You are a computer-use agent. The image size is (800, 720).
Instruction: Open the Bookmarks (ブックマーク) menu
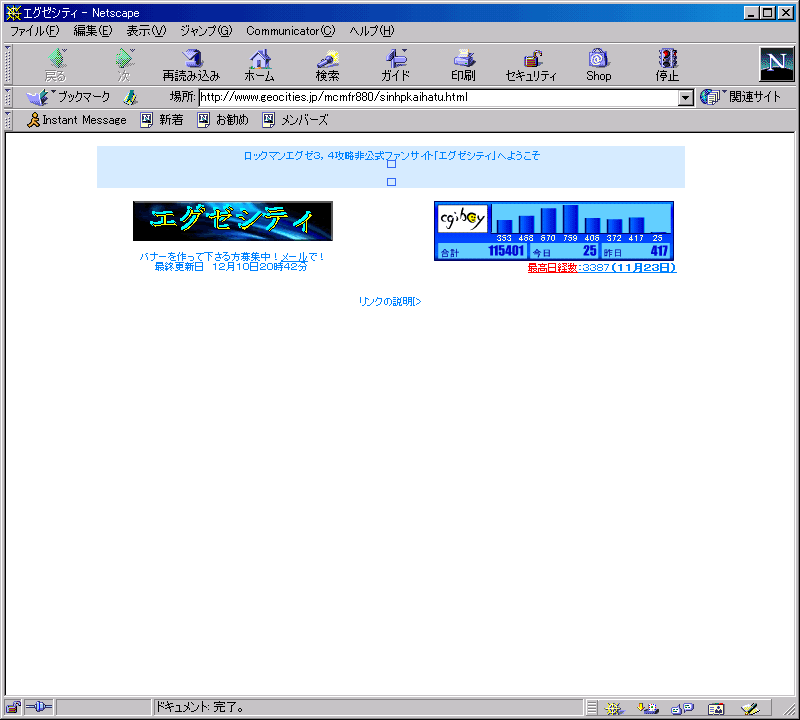click(69, 97)
